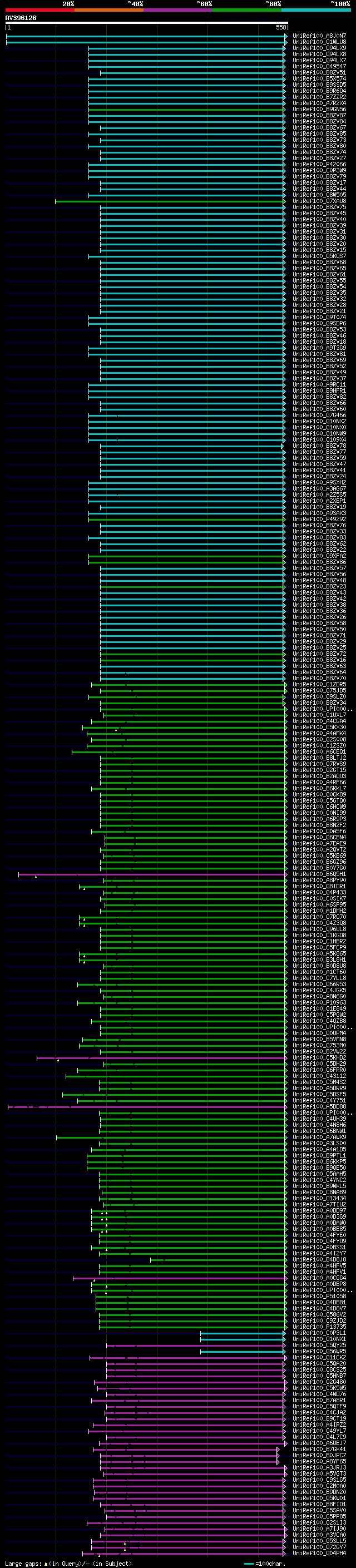Click the purple alignment bar for B6Q5H1
356x1568 pixels.
pos(153,874)
